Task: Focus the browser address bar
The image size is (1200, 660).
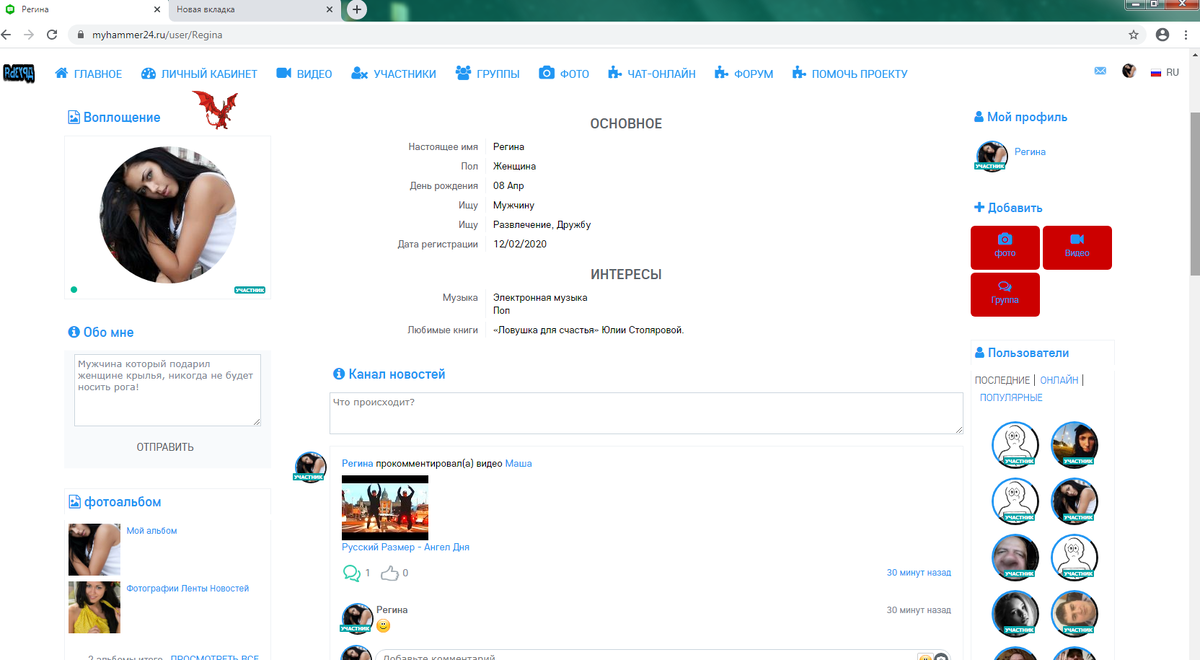Action: (600, 34)
